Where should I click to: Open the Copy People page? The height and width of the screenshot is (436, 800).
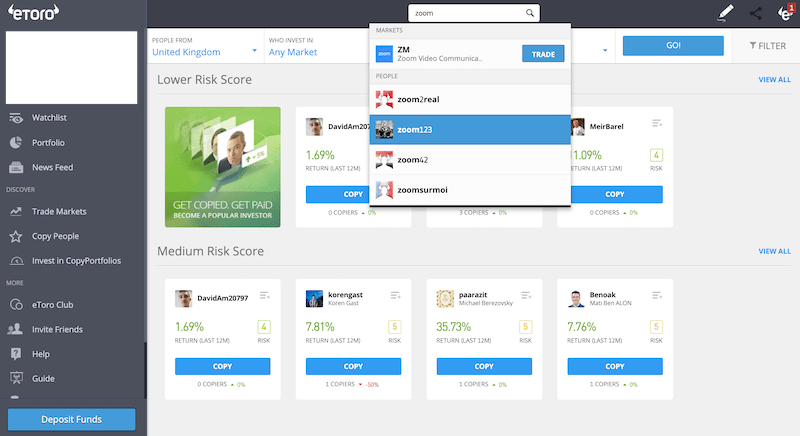55,236
